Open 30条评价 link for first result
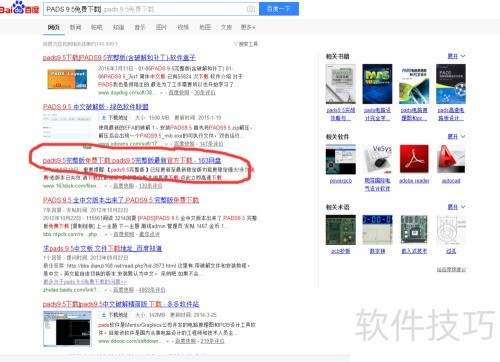500x362 pixels. click(x=204, y=93)
